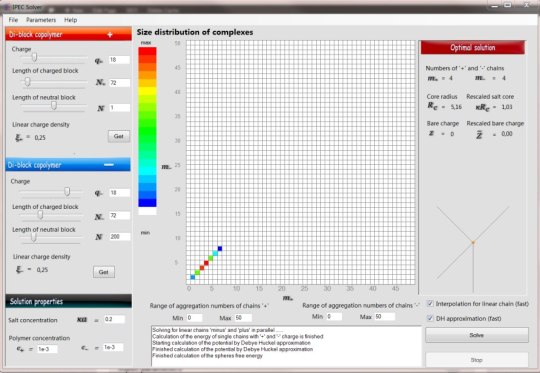Toggle Interpolation for linear chain checkbox
The image size is (540, 373).
click(430, 303)
